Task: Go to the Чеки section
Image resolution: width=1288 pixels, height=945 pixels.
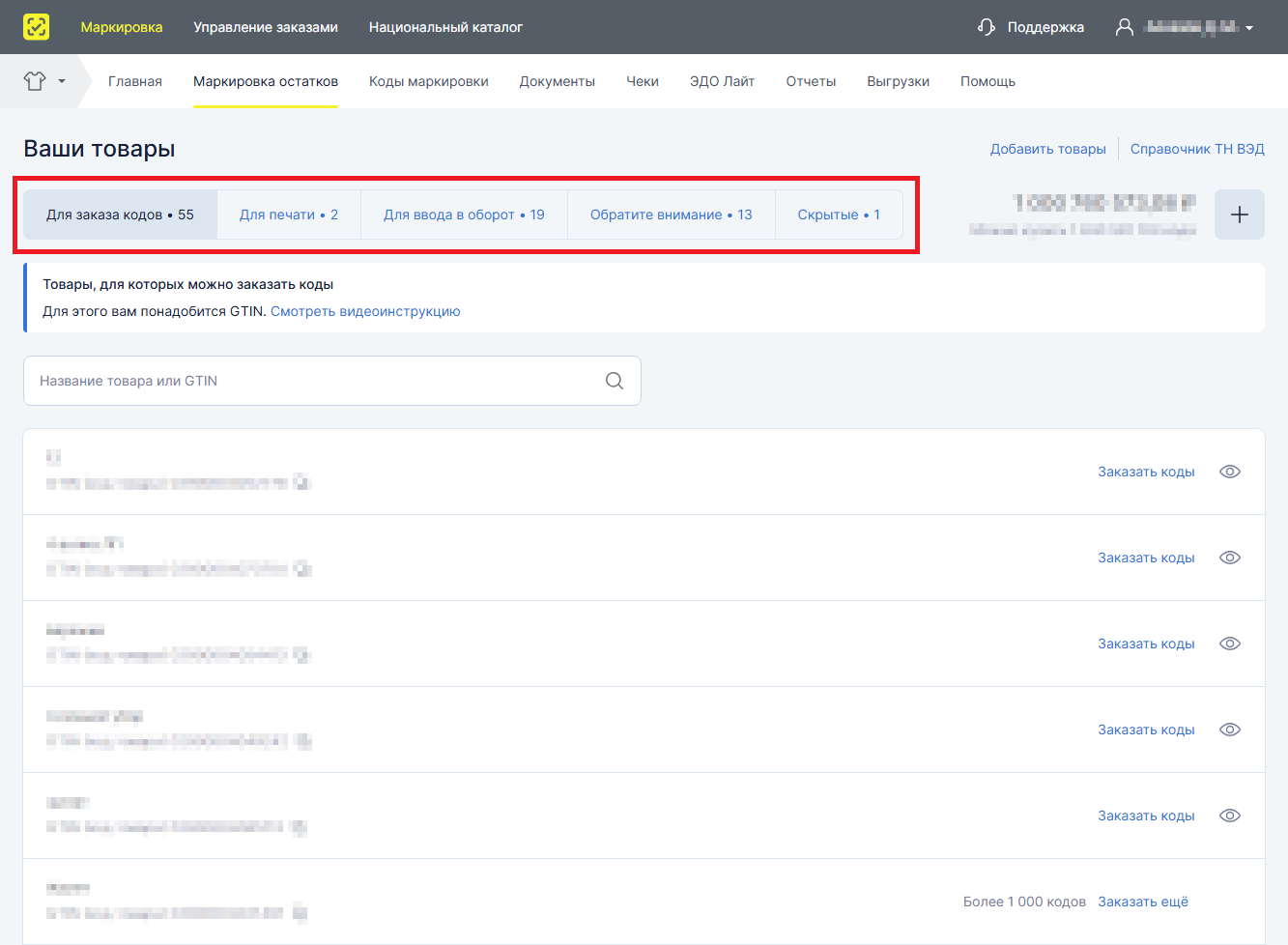Action: 643,81
